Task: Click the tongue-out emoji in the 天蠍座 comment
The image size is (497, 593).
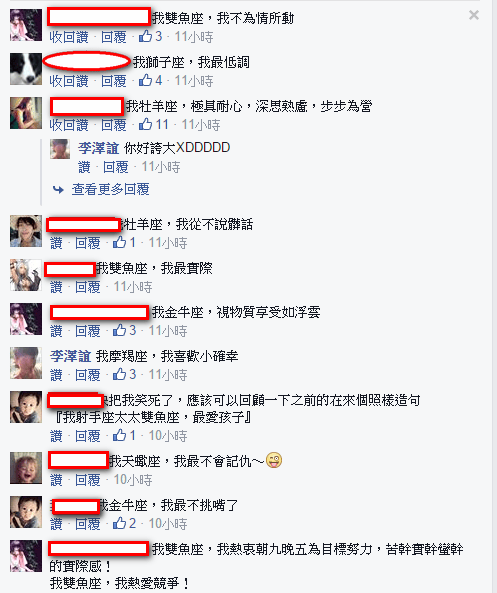Action: (x=274, y=461)
